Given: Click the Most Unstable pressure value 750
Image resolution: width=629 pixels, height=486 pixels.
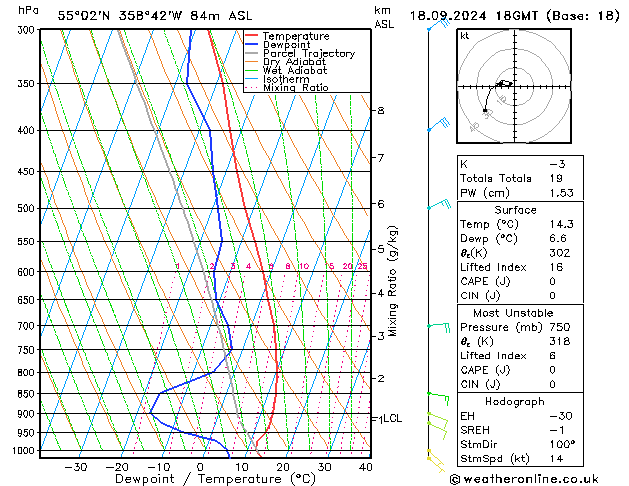Looking at the screenshot, I should point(560,327).
